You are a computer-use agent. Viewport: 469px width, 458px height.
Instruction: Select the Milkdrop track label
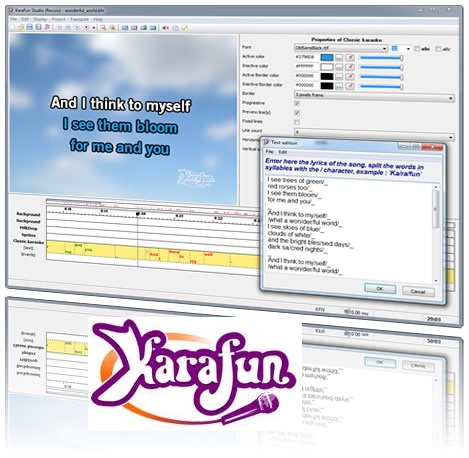(29, 228)
